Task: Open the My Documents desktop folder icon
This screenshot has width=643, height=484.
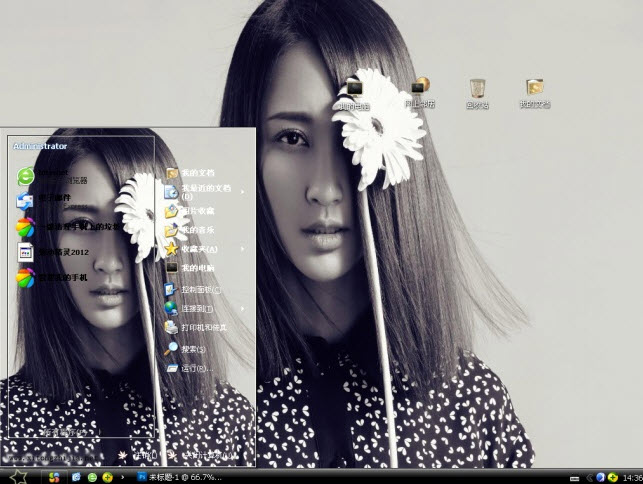Action: pos(535,94)
